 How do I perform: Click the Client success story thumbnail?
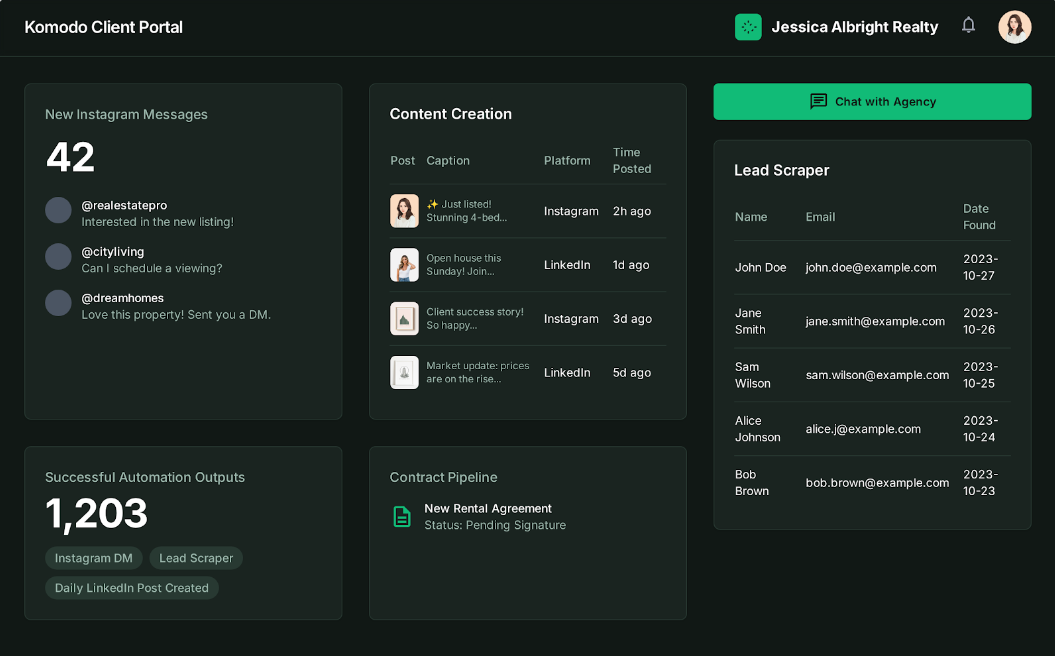tap(404, 318)
